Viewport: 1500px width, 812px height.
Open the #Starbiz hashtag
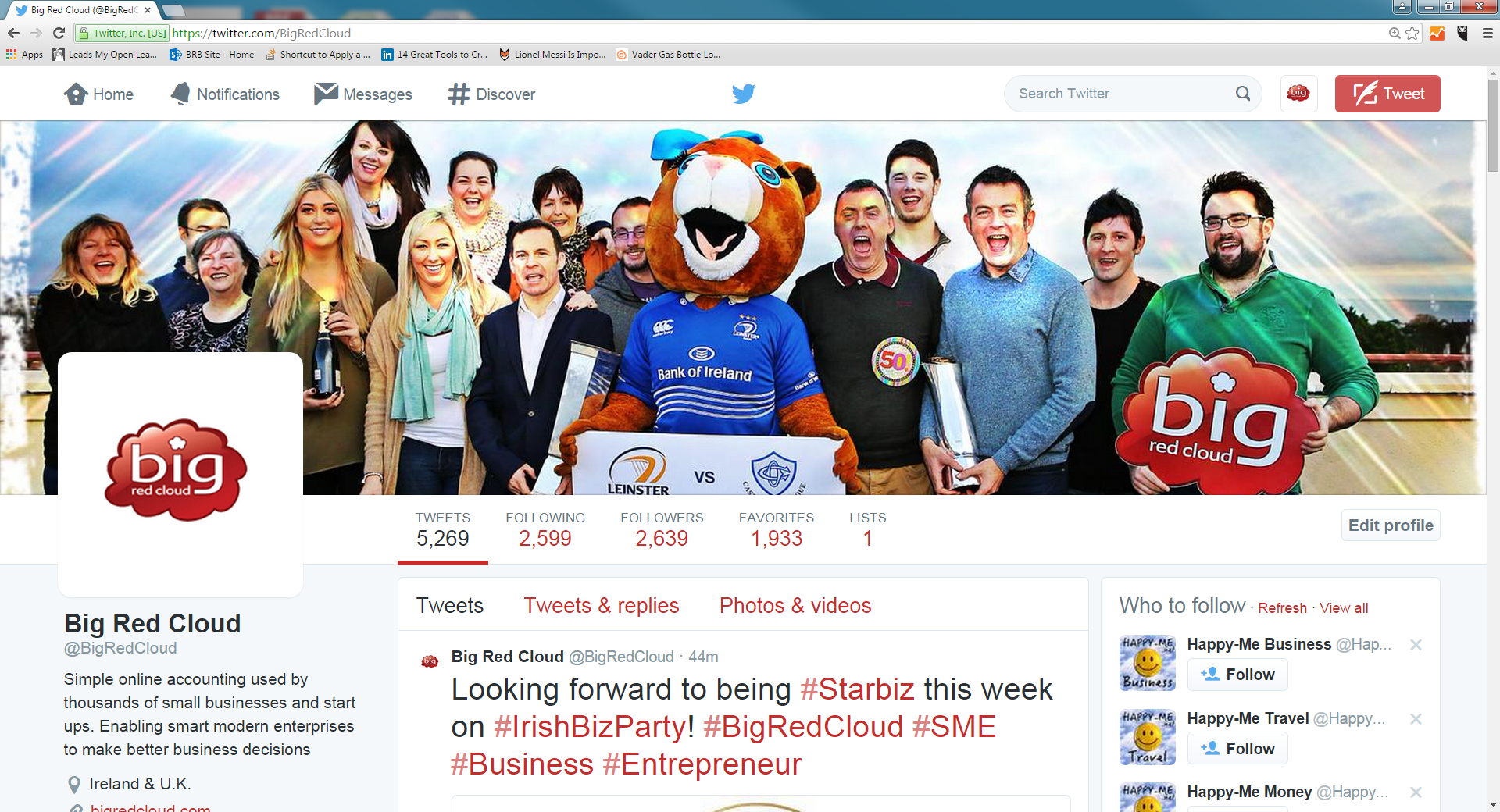(x=857, y=689)
